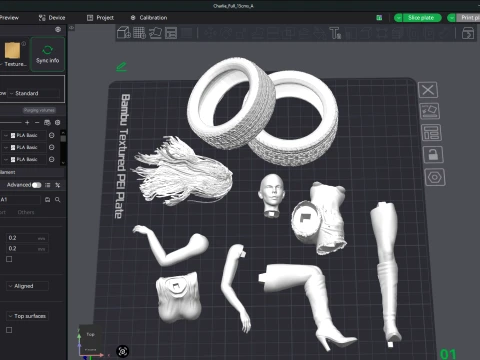Click the Add plate grid icon
480x360 pixels.
tap(139, 33)
